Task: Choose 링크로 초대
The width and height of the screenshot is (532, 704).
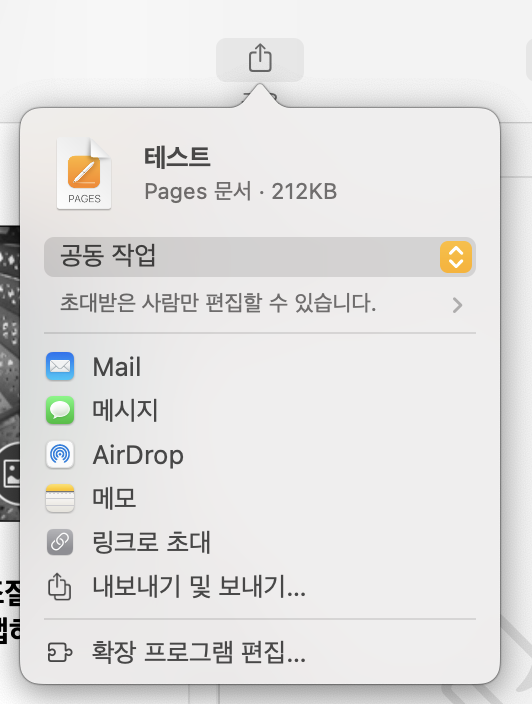Action: pyautogui.click(x=151, y=542)
